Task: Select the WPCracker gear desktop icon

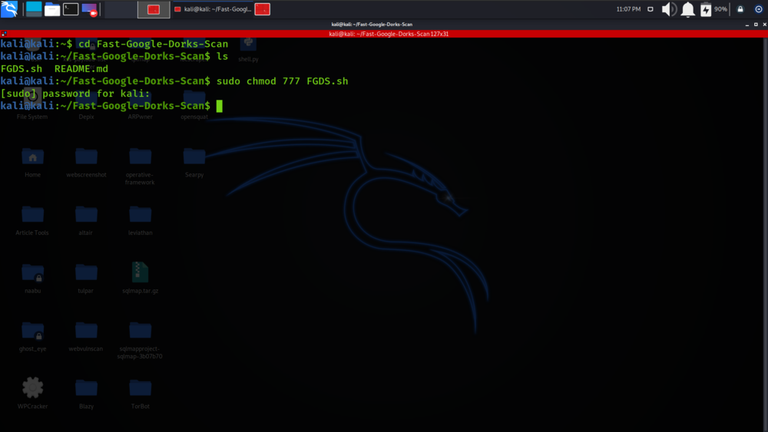Action: click(x=32, y=393)
